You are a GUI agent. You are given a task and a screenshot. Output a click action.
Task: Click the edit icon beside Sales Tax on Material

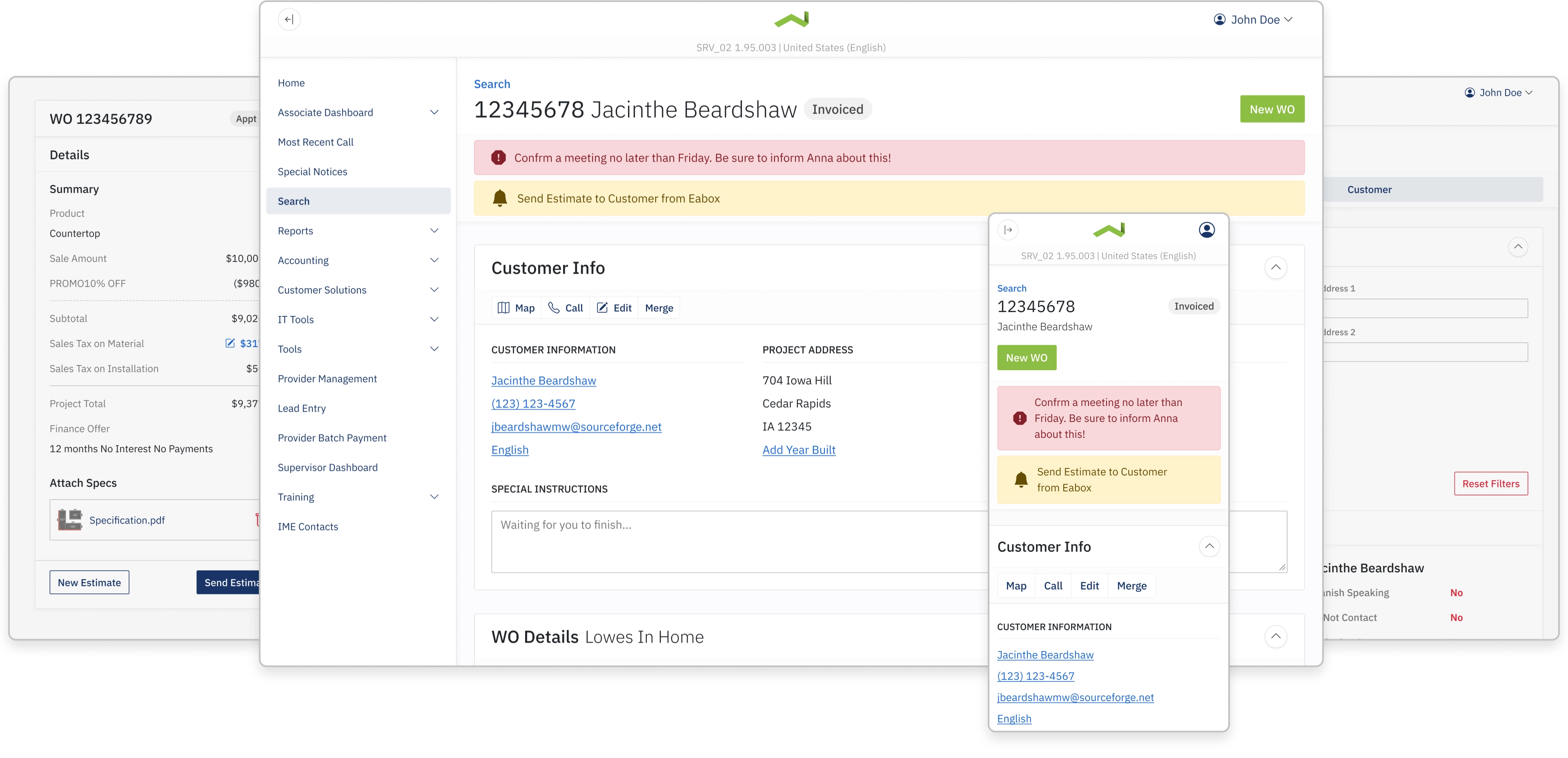[230, 343]
